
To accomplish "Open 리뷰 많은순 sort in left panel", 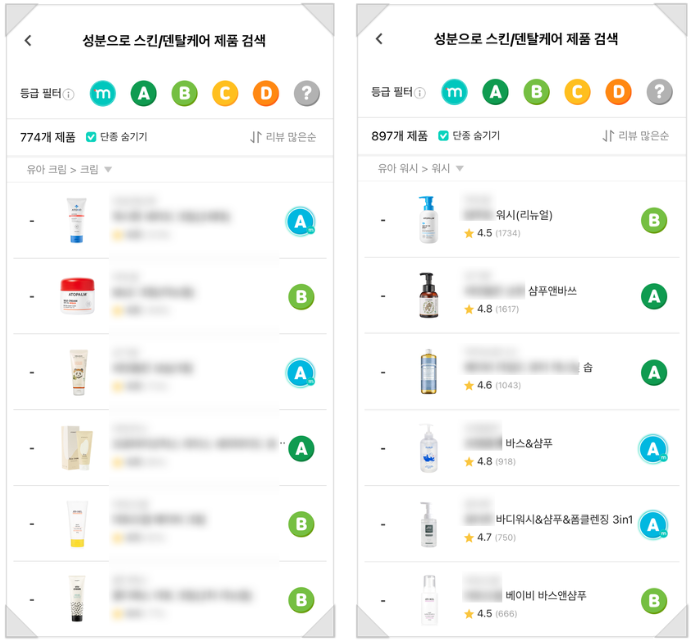I will pos(283,136).
